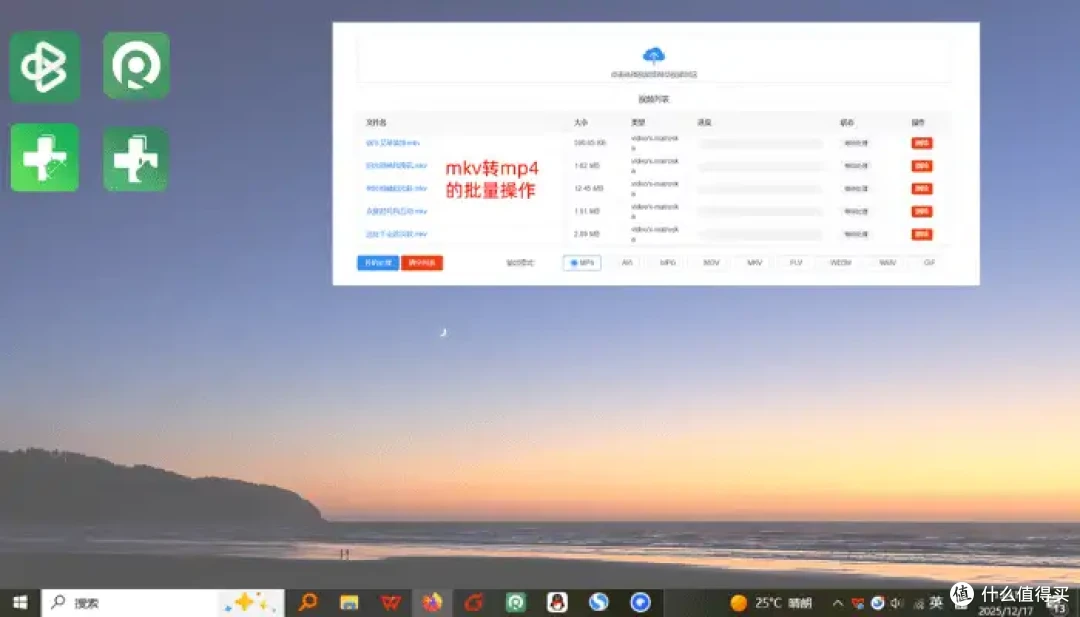Launch WPS Office from the taskbar
The width and height of the screenshot is (1080, 617).
391,603
